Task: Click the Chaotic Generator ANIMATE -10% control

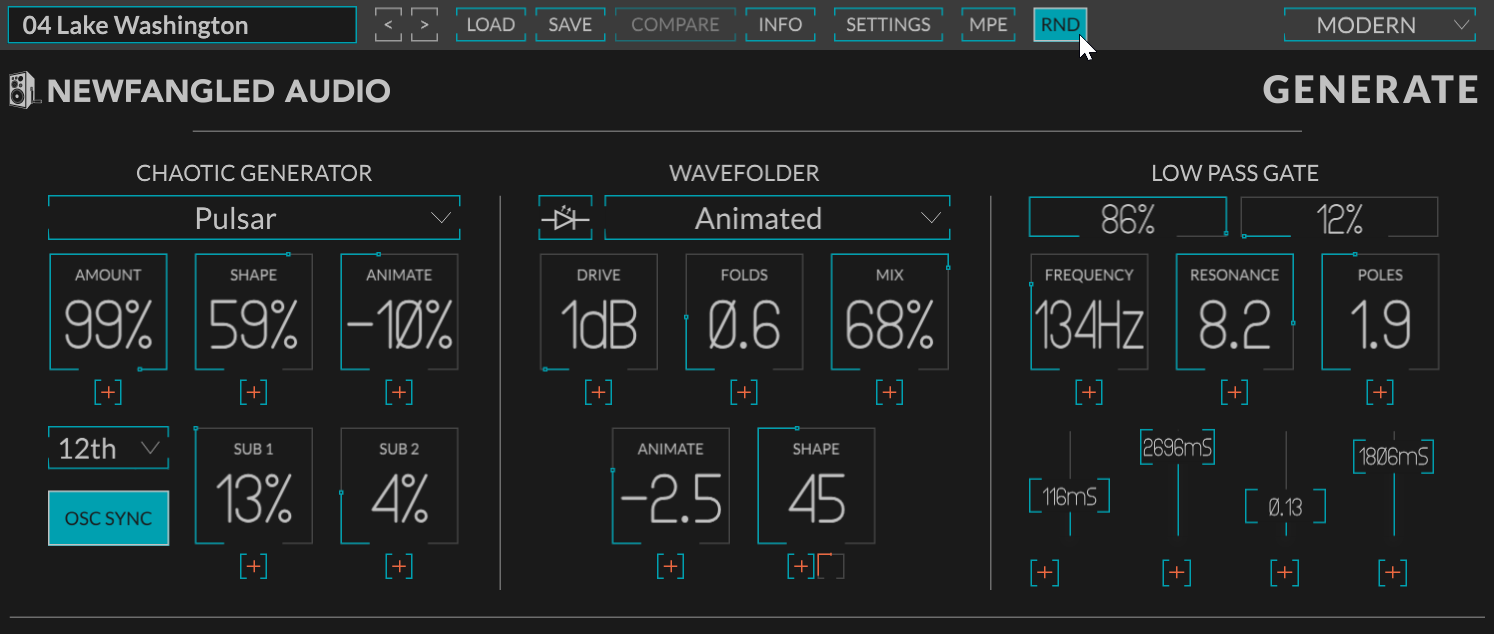Action: (x=400, y=312)
